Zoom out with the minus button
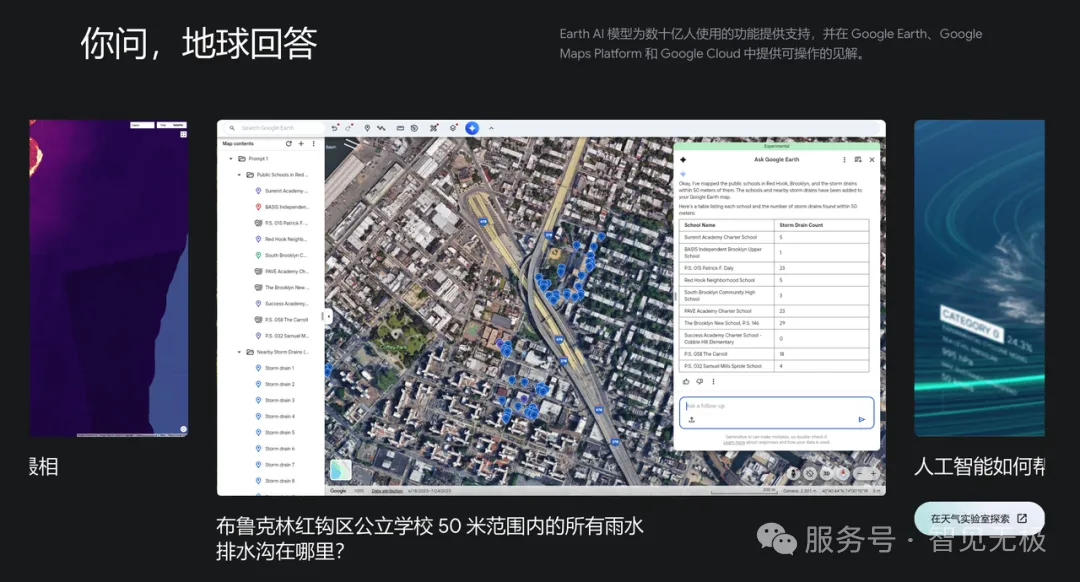The height and width of the screenshot is (582, 1080). point(860,474)
